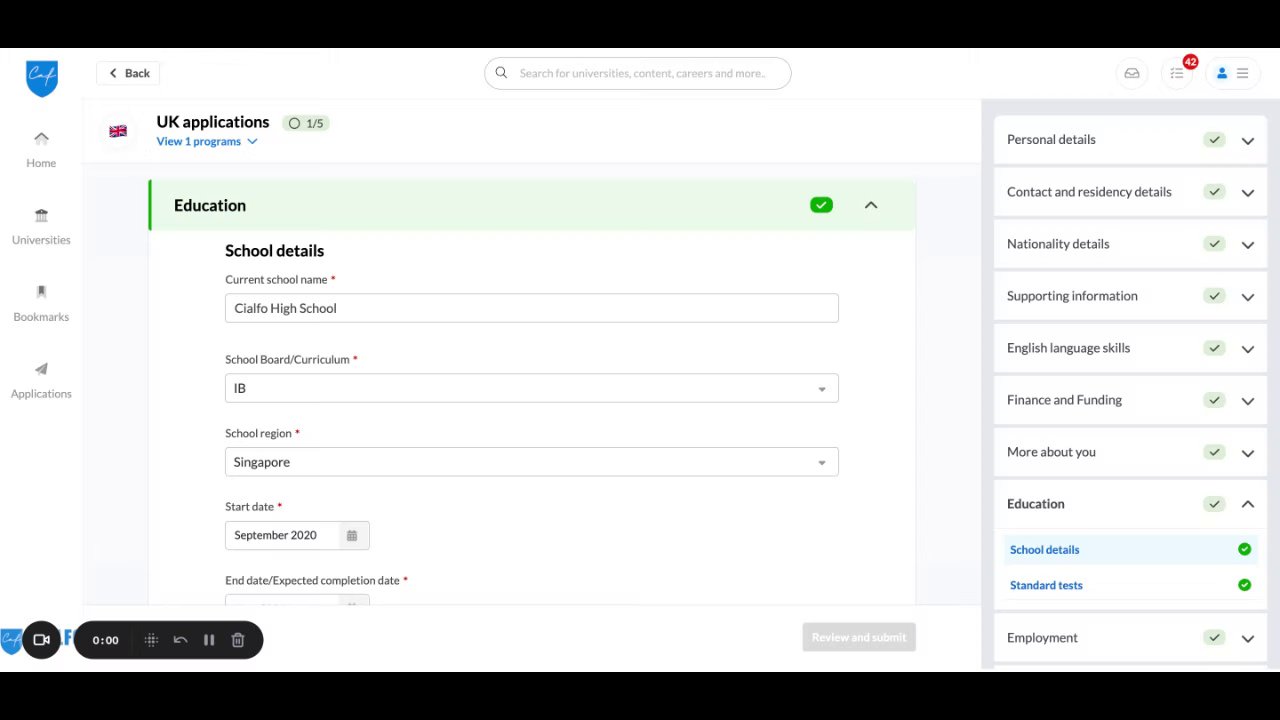Image resolution: width=1280 pixels, height=720 pixels.
Task: Expand the Personal details section
Action: click(1130, 140)
